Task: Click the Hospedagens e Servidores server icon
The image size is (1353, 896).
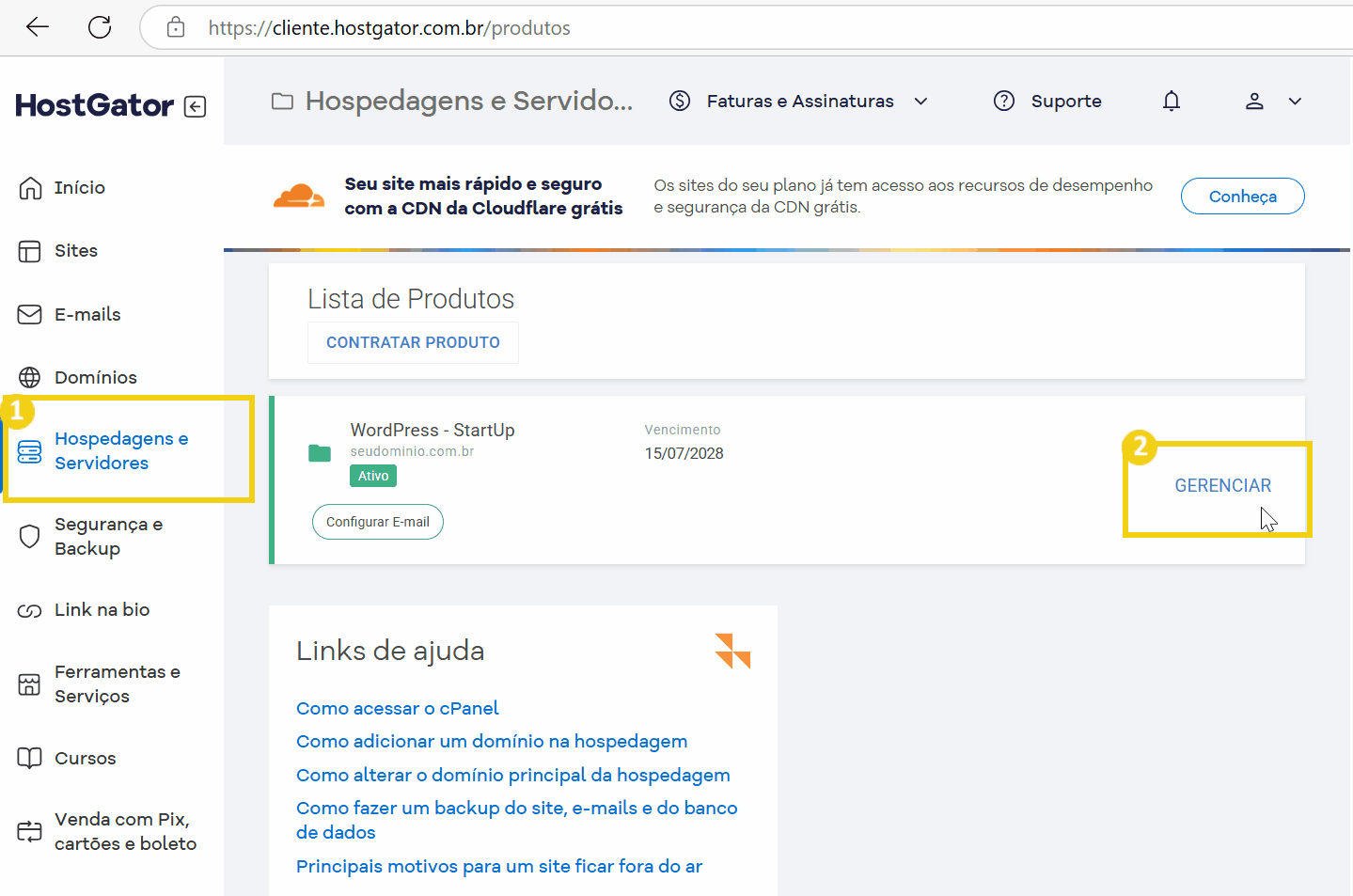Action: [x=30, y=452]
